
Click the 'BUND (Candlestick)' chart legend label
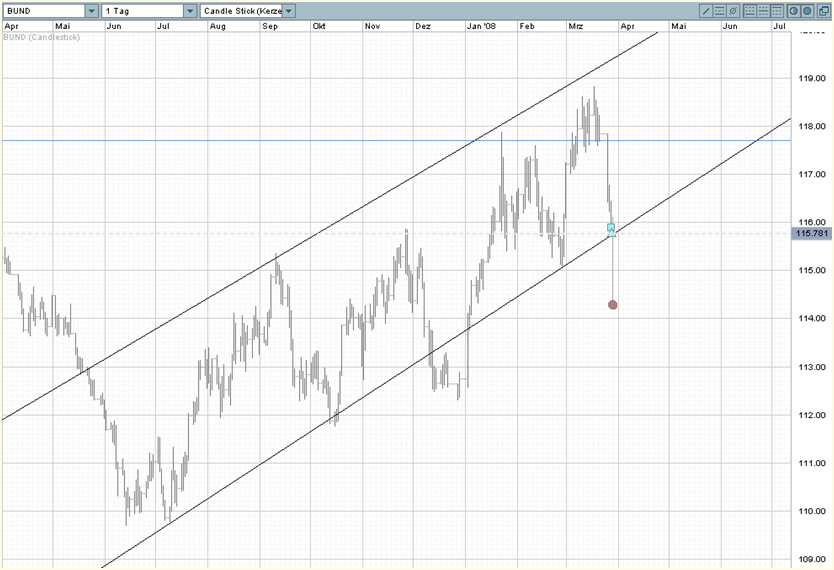pos(41,37)
